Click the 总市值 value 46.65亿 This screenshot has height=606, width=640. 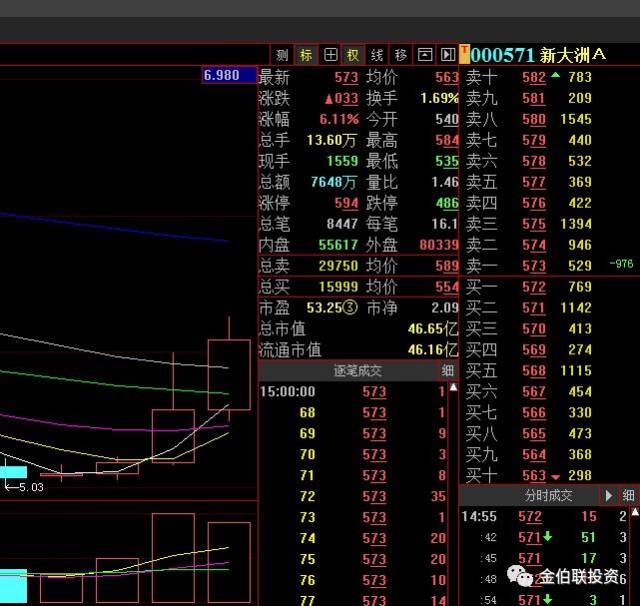click(x=433, y=329)
